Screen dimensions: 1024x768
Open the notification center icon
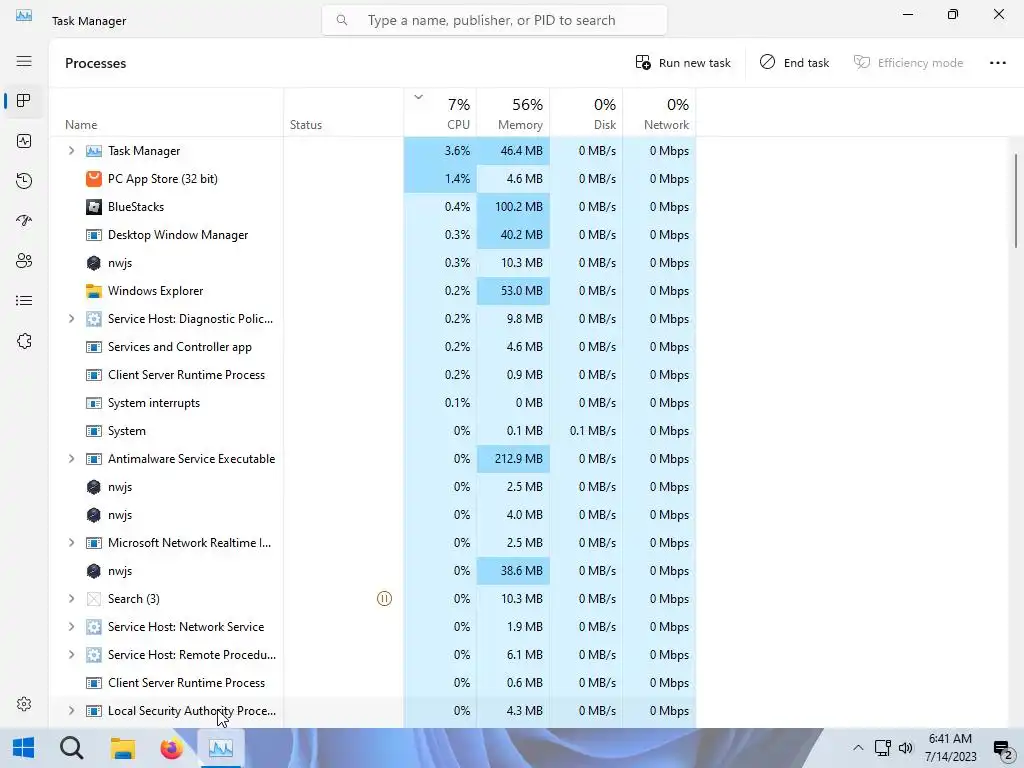1002,749
